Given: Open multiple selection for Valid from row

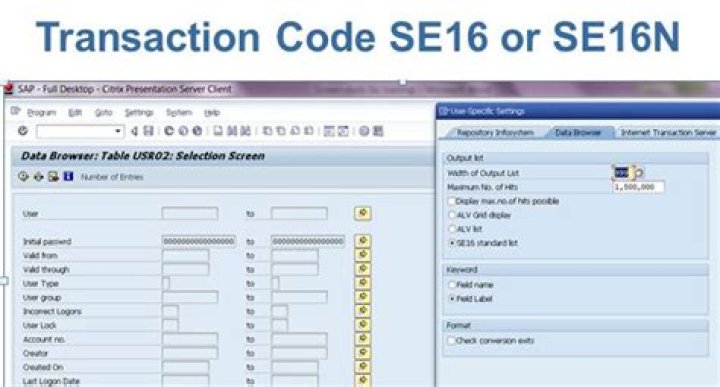Looking at the screenshot, I should (x=363, y=255).
